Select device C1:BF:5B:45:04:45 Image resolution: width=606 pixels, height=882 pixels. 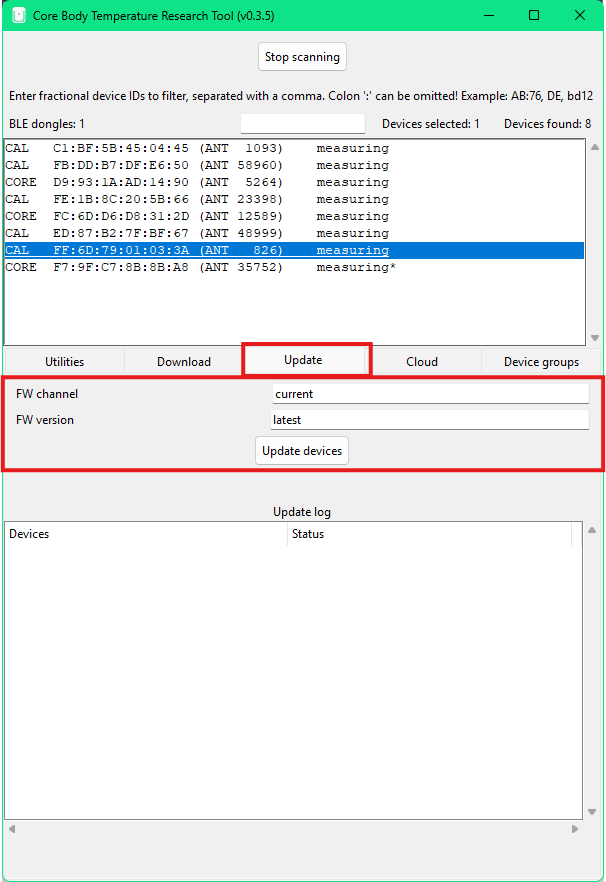coord(294,148)
